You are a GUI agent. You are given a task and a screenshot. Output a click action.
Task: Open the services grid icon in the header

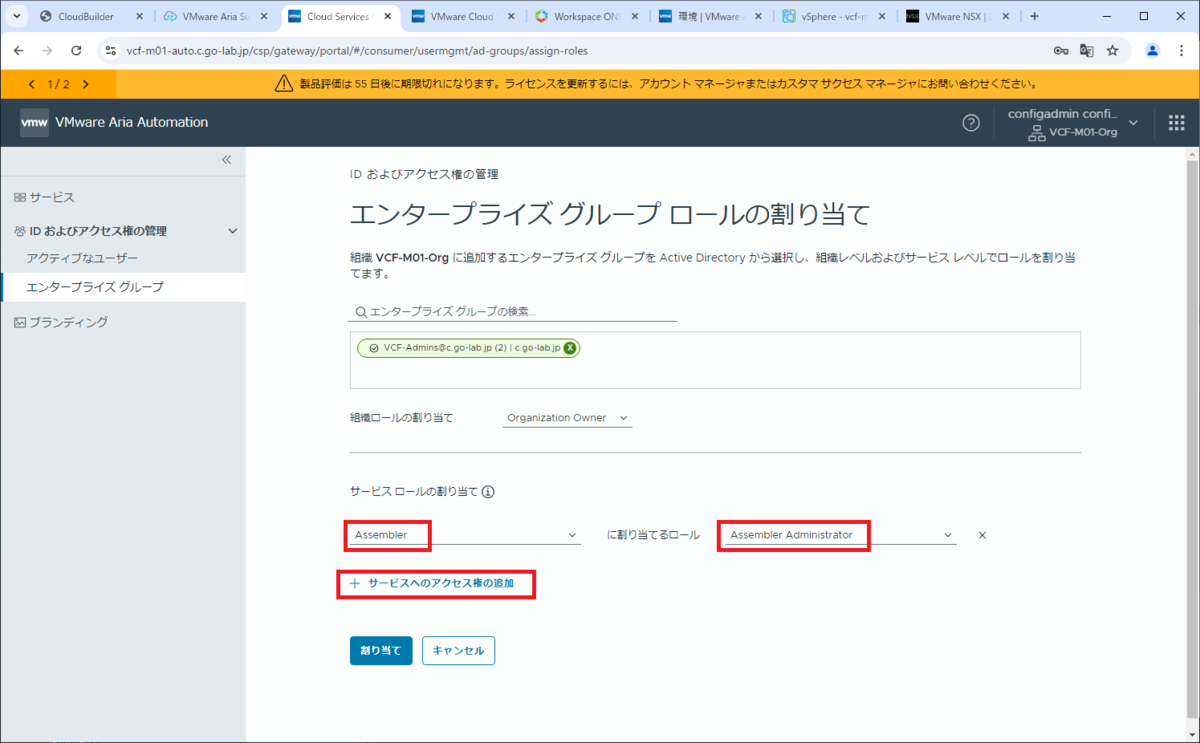1176,123
